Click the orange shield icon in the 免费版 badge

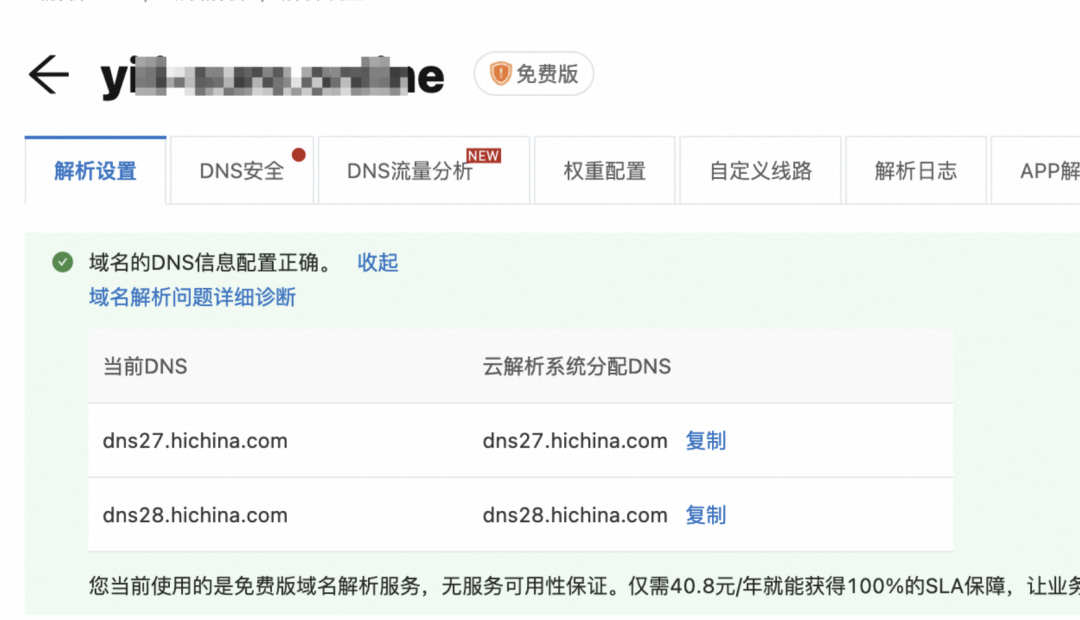500,74
